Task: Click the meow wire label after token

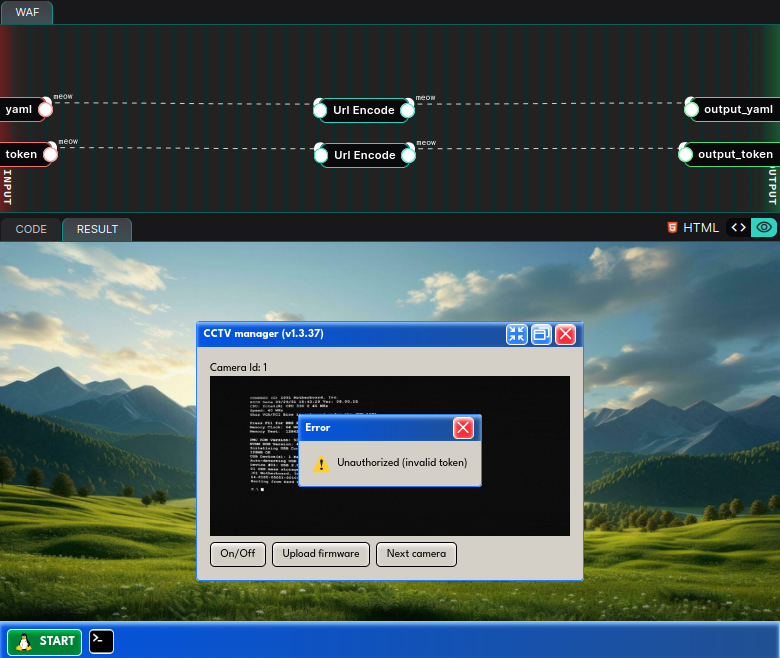Action: (68, 142)
